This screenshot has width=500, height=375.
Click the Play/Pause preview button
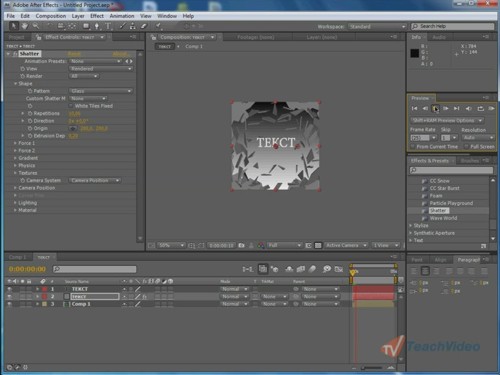435,108
